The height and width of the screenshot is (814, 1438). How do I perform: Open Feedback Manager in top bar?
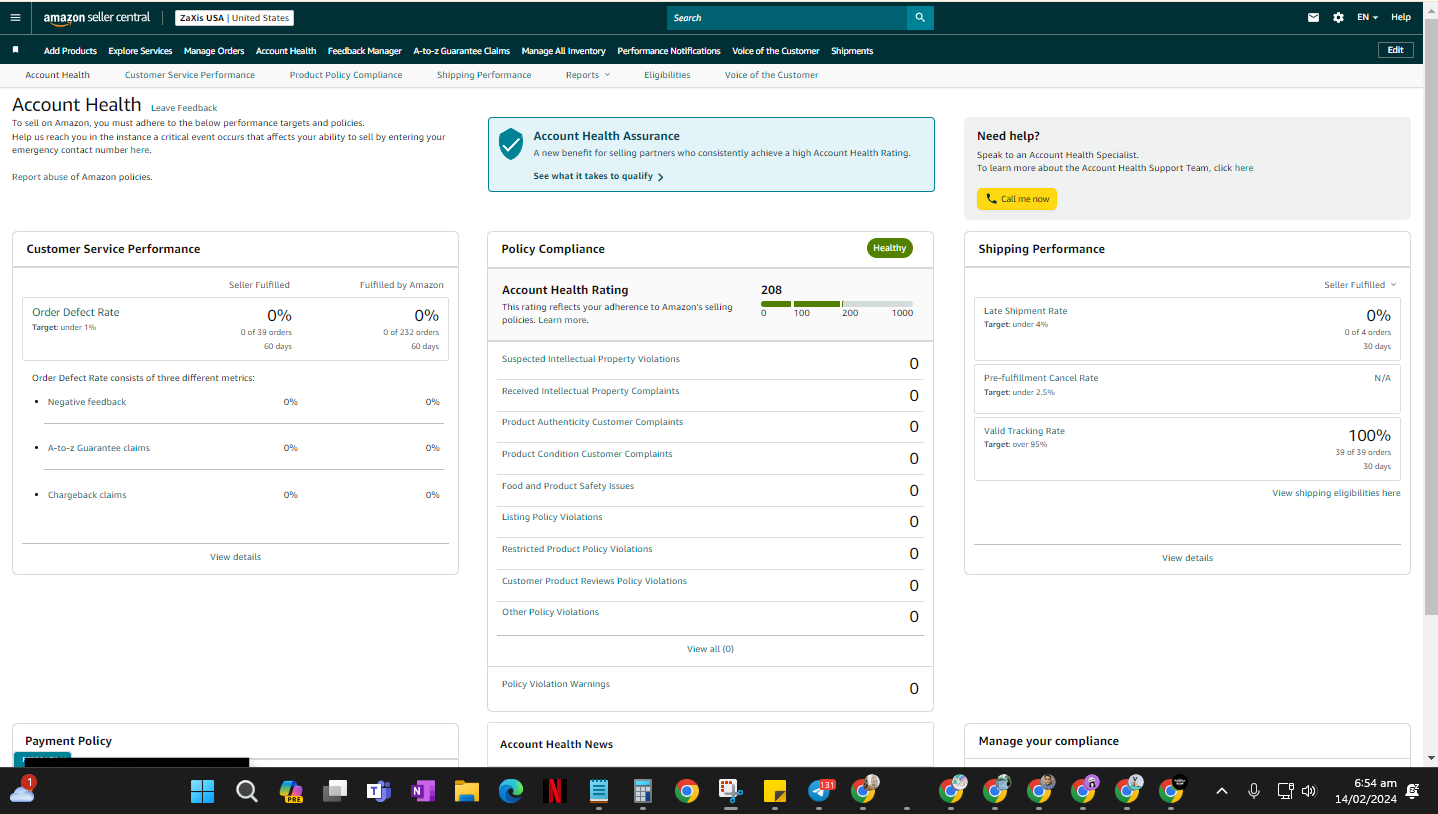pos(365,51)
